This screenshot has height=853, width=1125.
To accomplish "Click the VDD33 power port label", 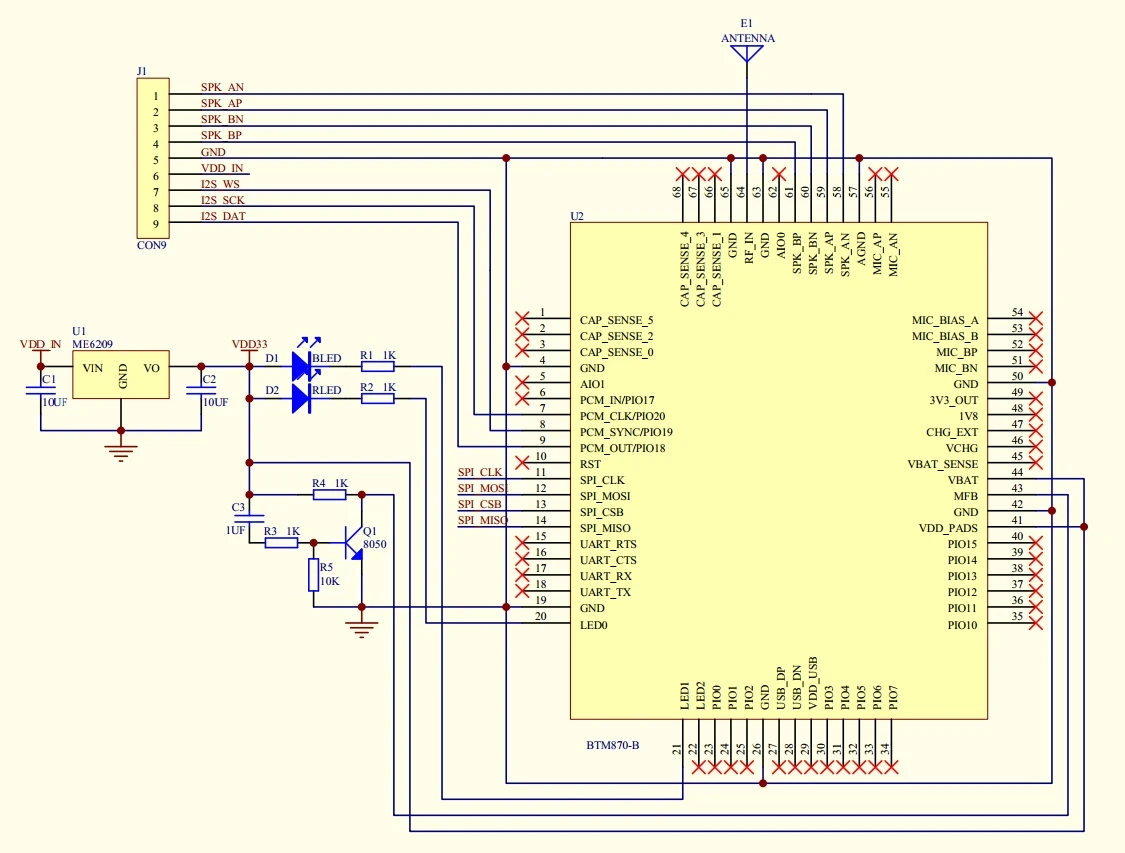I will click(x=250, y=344).
